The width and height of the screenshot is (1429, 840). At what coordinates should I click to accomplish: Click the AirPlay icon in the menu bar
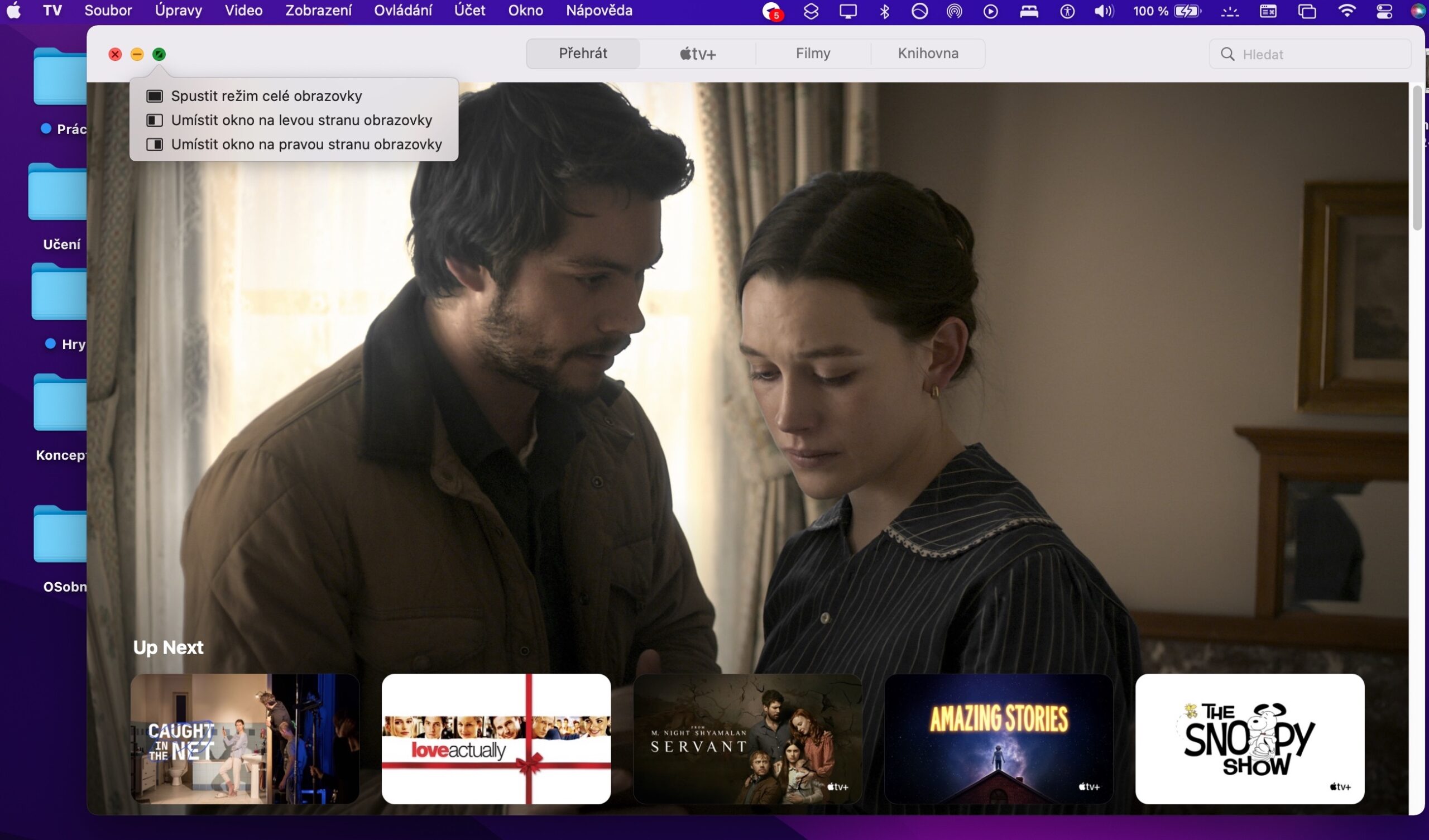coord(955,11)
